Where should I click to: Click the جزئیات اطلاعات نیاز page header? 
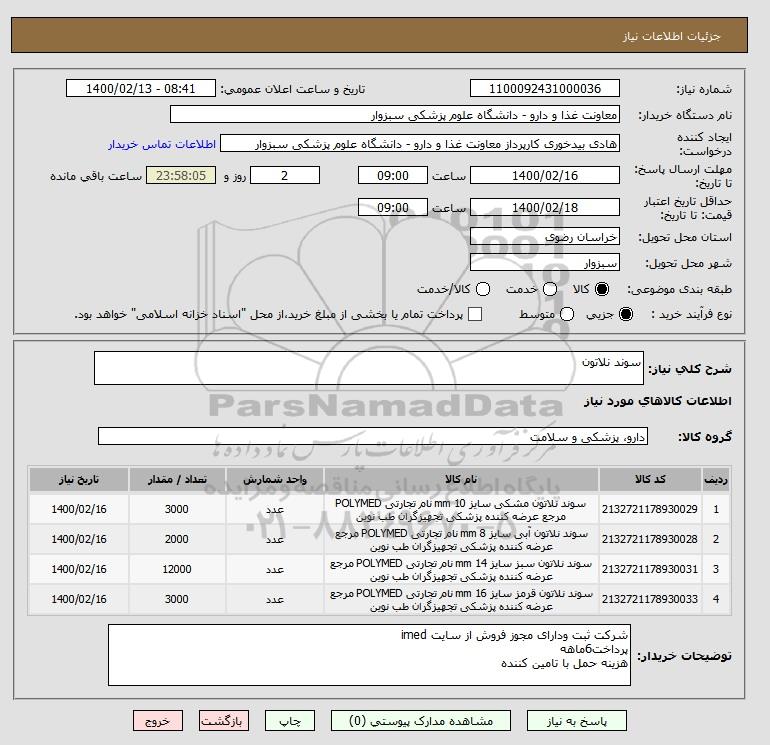point(671,36)
